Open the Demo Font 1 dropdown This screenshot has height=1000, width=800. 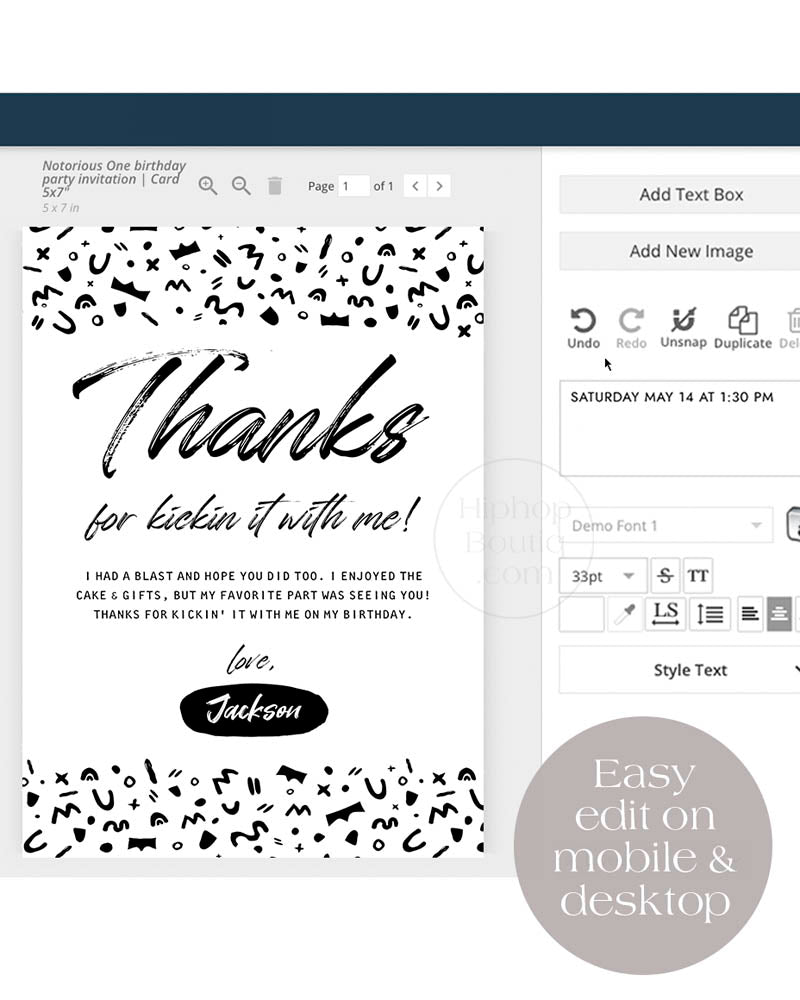click(x=666, y=525)
